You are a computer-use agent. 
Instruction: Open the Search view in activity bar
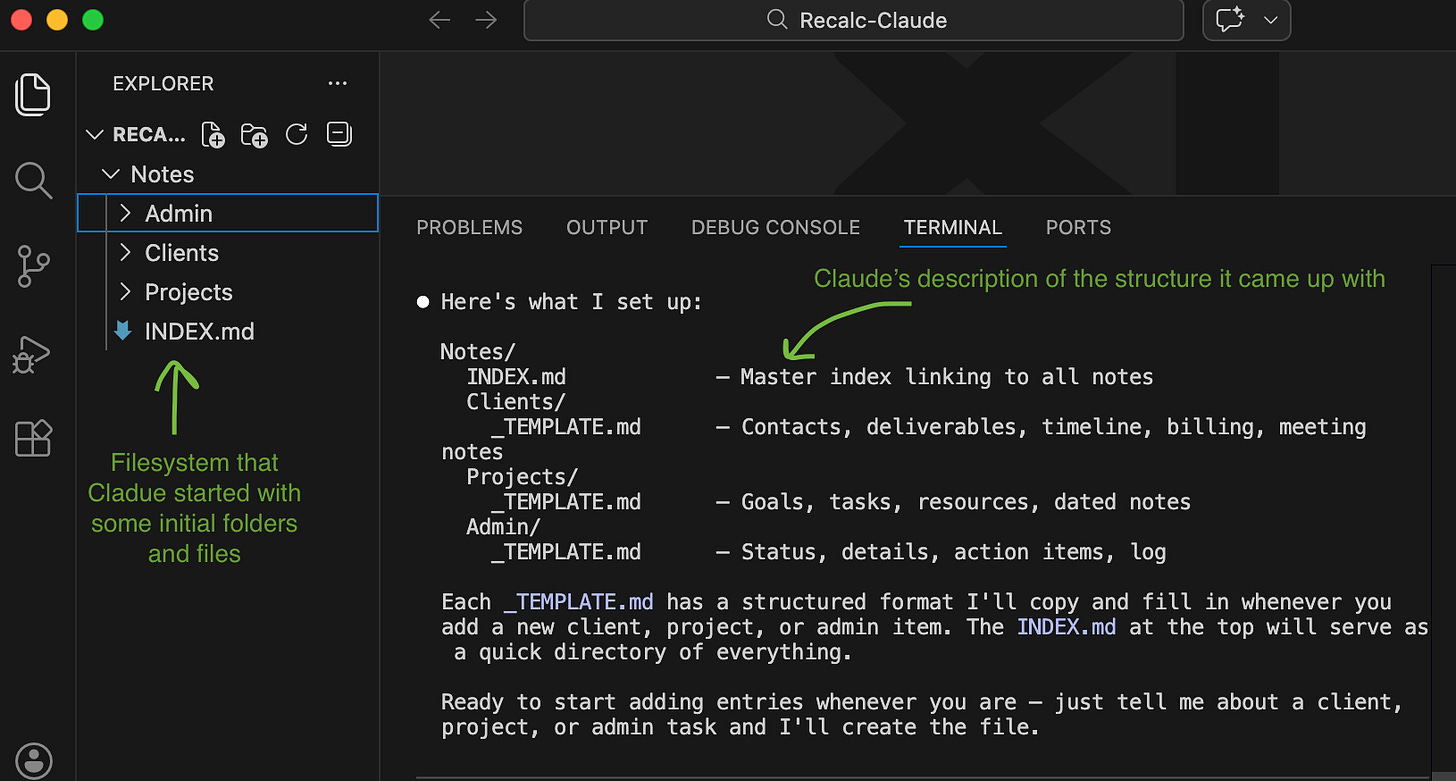(x=34, y=181)
